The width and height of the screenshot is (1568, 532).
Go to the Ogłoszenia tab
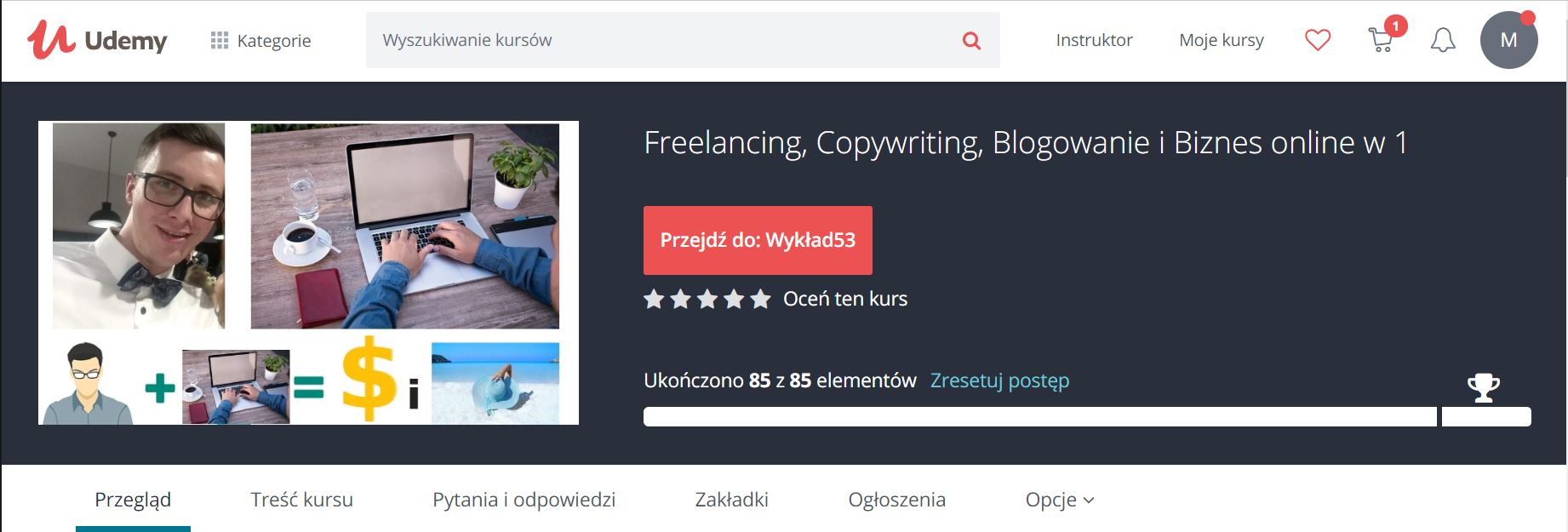click(896, 500)
